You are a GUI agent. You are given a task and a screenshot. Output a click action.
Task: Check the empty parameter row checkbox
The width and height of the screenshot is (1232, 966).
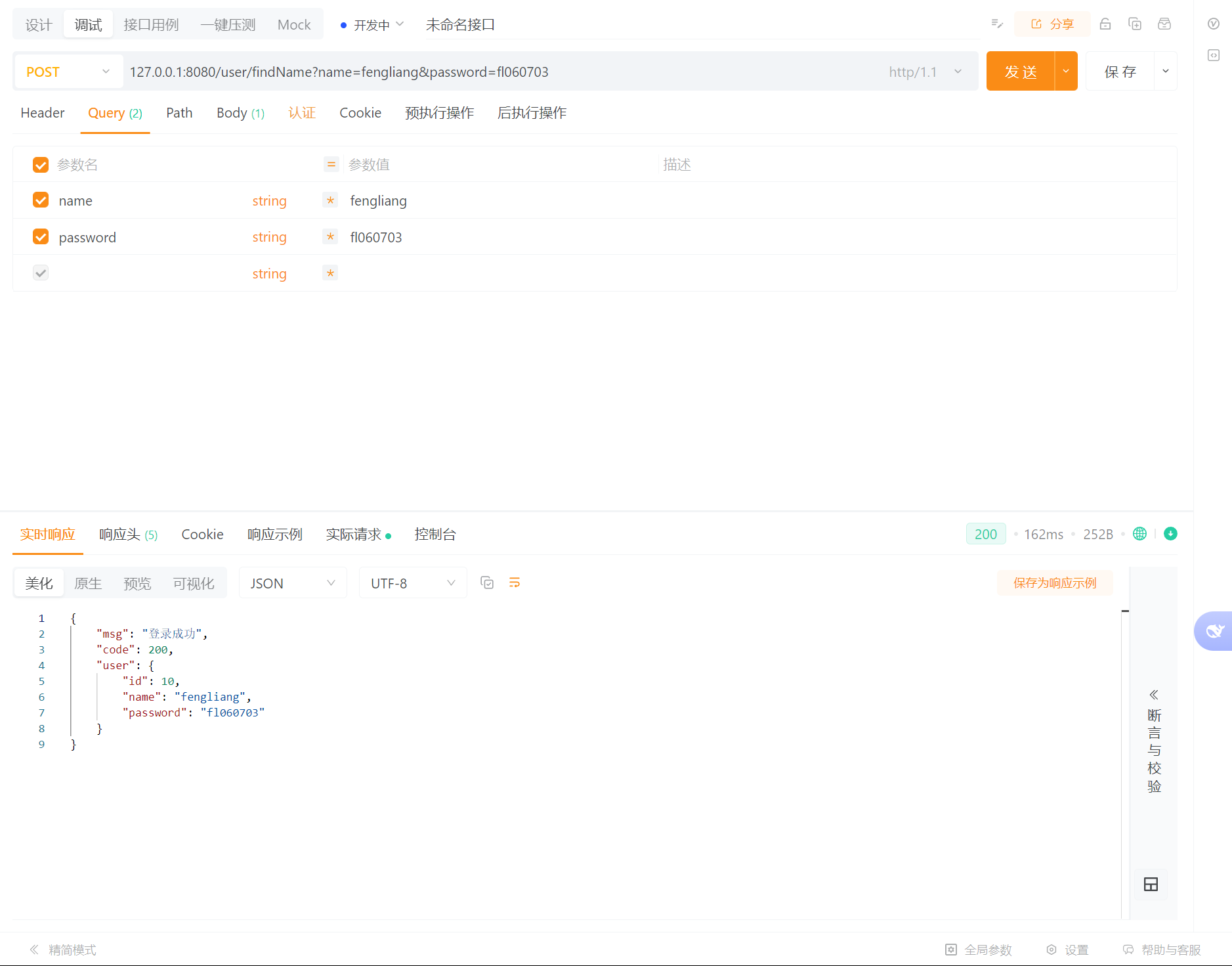coord(41,273)
